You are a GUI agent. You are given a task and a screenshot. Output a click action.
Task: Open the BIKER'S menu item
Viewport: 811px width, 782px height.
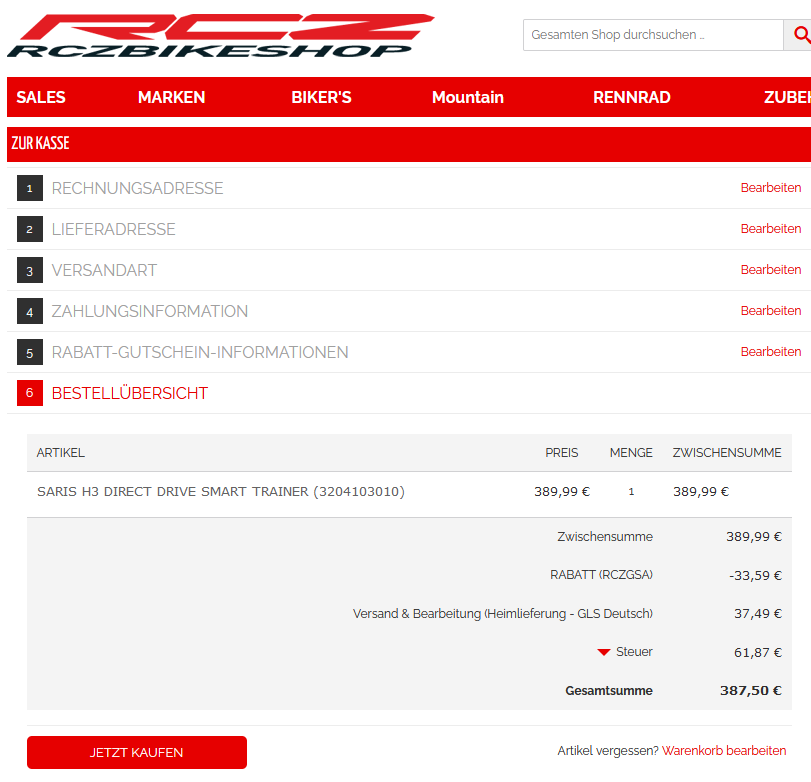(321, 97)
